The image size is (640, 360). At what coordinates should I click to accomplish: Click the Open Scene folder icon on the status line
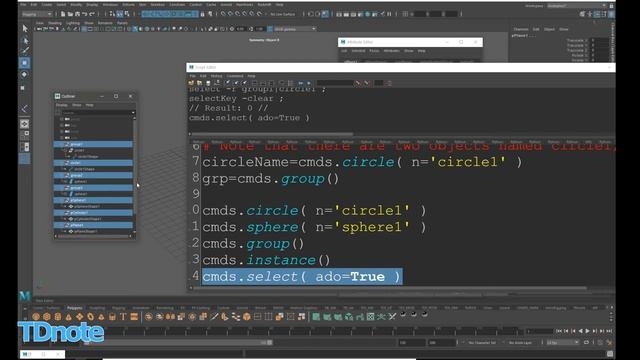pos(70,14)
